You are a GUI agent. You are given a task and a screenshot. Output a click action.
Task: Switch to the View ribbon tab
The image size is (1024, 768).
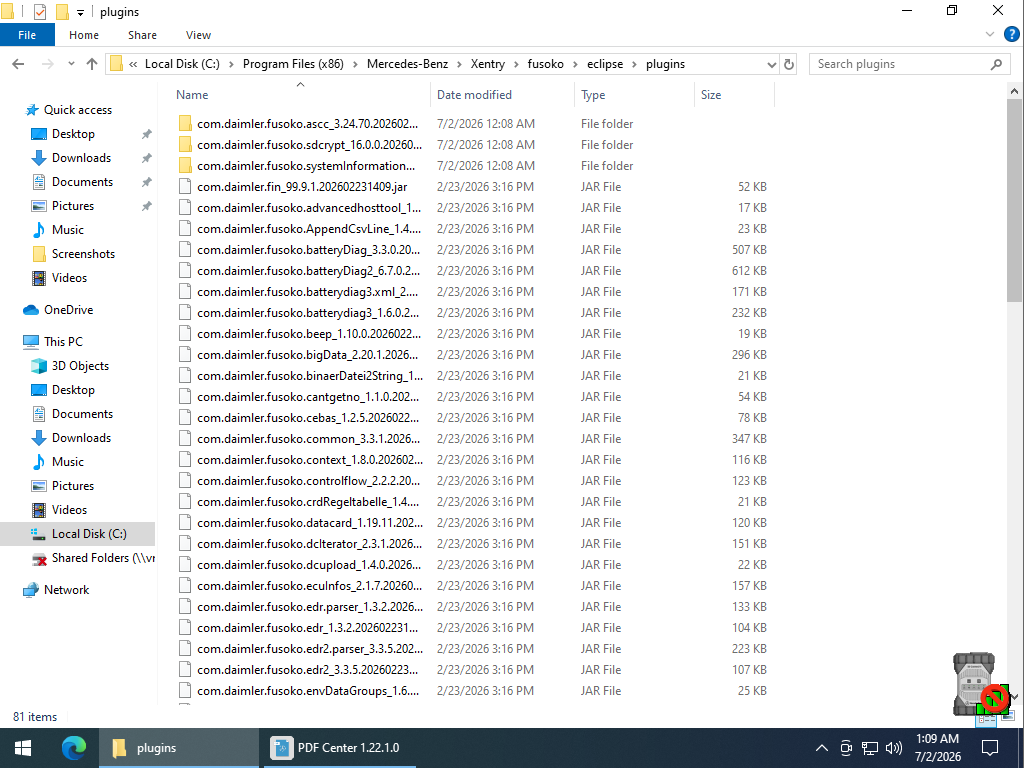pyautogui.click(x=198, y=35)
